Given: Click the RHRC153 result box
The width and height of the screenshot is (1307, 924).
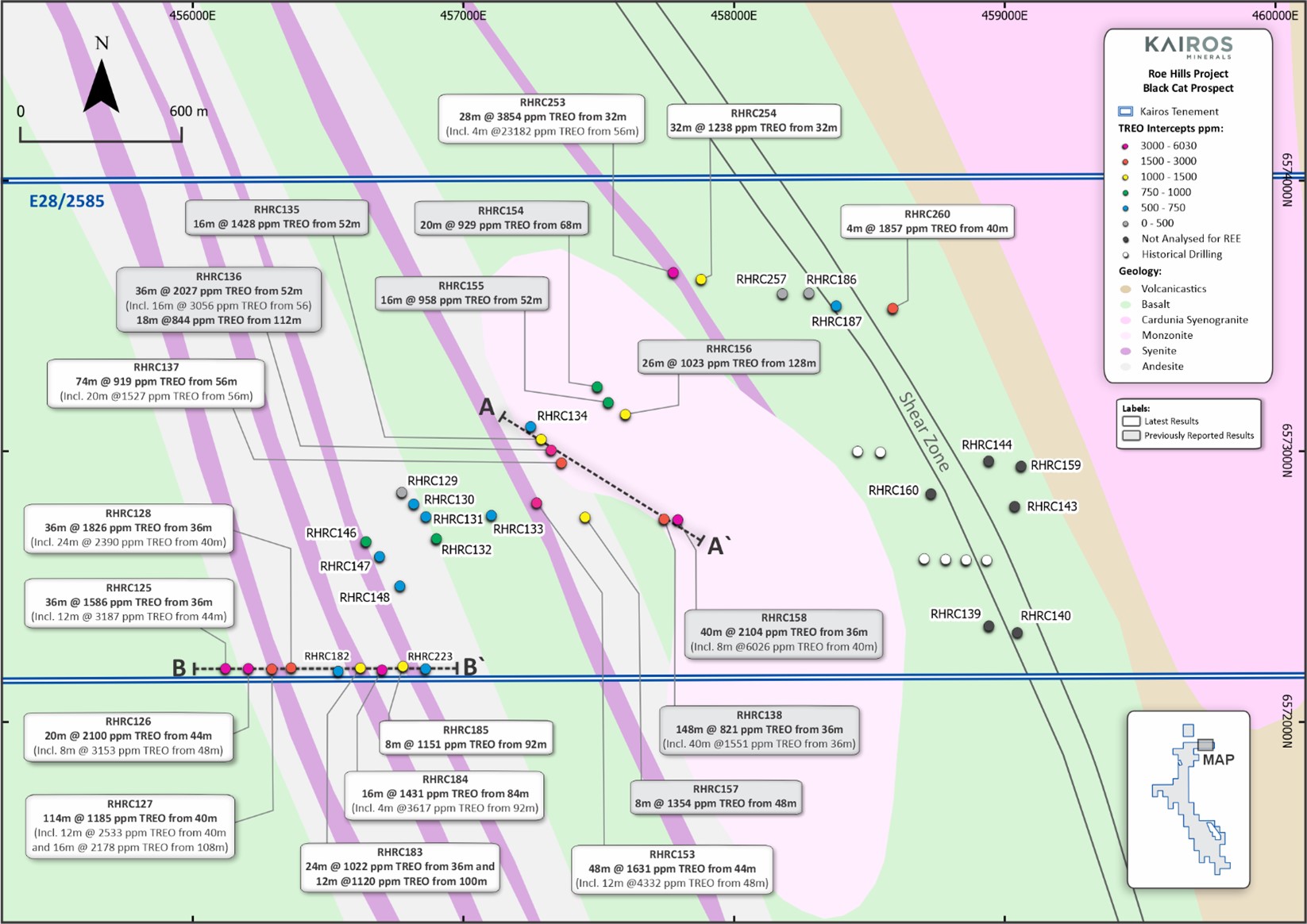Looking at the screenshot, I should pyautogui.click(x=672, y=869).
